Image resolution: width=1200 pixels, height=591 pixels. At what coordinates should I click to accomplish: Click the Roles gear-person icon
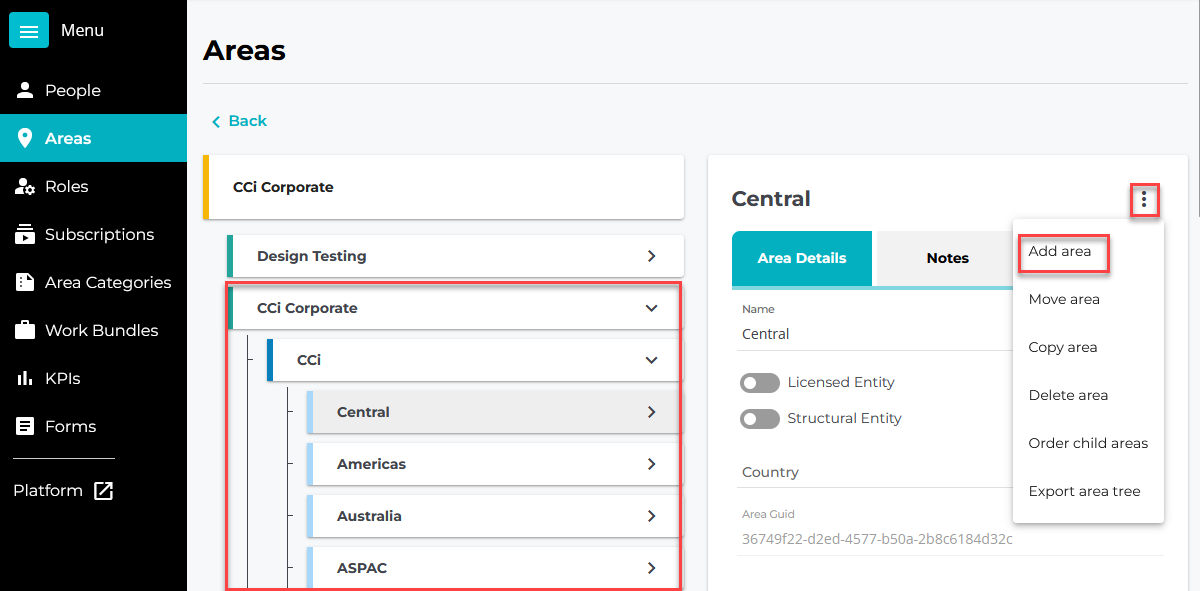[x=26, y=187]
